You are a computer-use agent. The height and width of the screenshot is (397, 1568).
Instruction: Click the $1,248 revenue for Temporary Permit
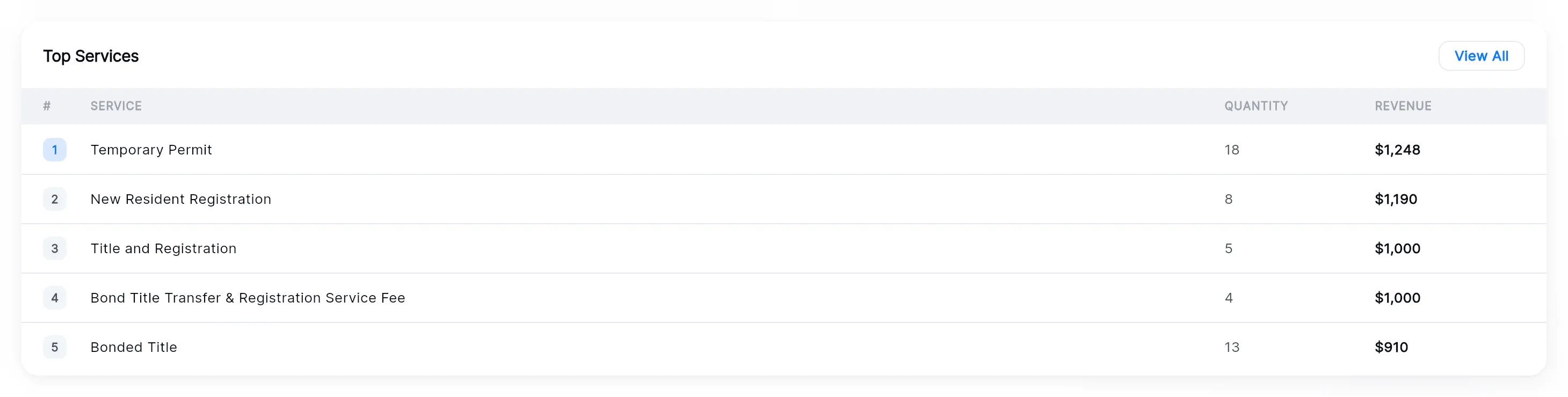click(x=1397, y=150)
